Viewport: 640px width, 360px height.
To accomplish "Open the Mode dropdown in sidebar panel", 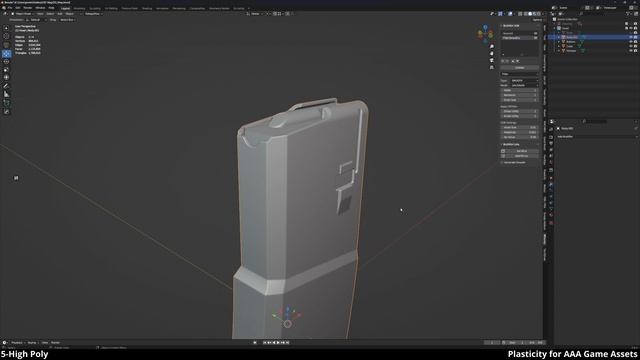I will click(524, 85).
